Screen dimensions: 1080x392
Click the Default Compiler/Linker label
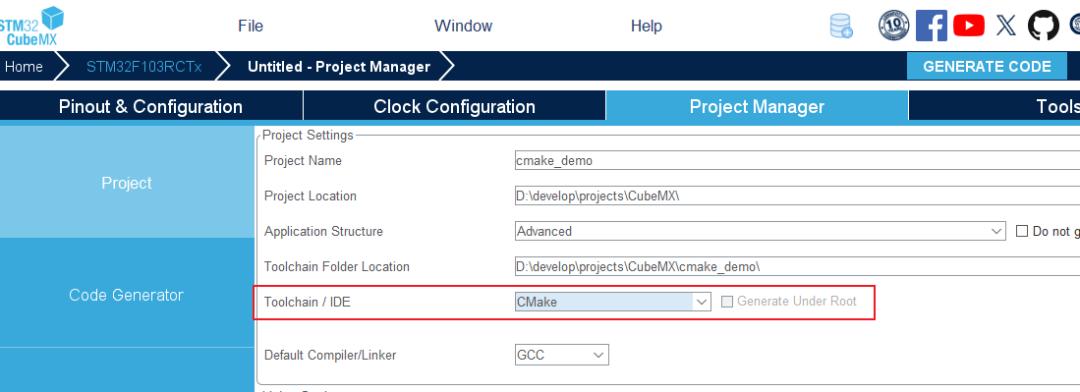click(330, 355)
